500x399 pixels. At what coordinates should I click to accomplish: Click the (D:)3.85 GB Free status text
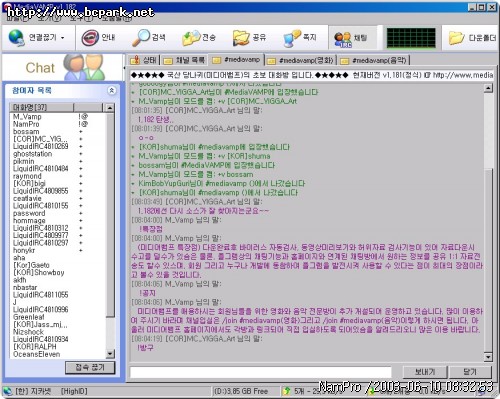point(241,391)
